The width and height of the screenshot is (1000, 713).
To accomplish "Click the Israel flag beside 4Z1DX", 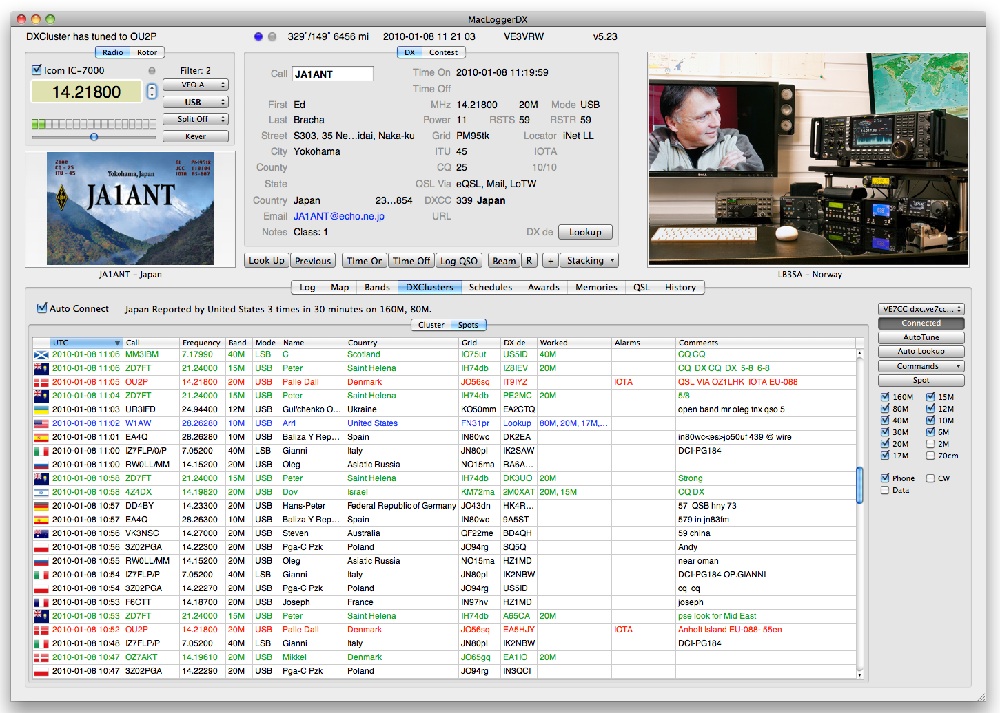I will pyautogui.click(x=41, y=492).
